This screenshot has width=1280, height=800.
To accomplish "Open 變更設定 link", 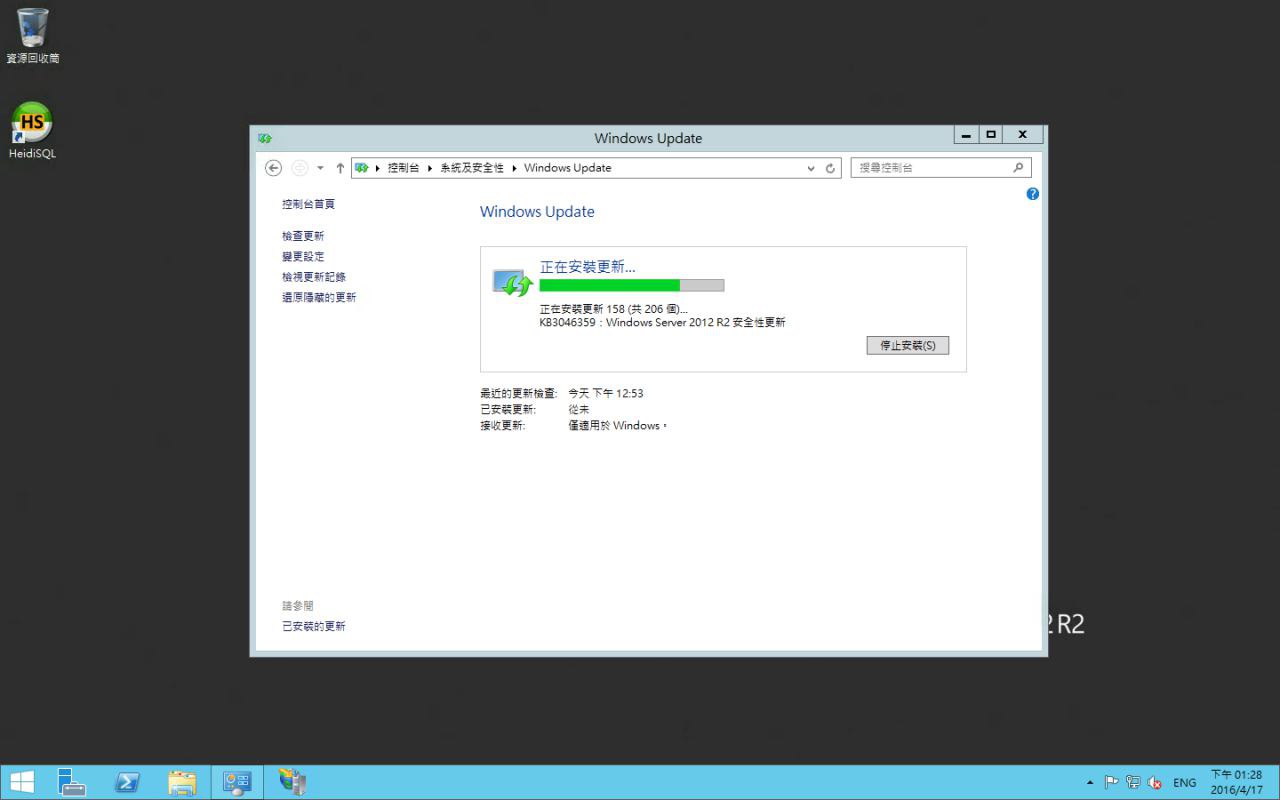I will 303,257.
